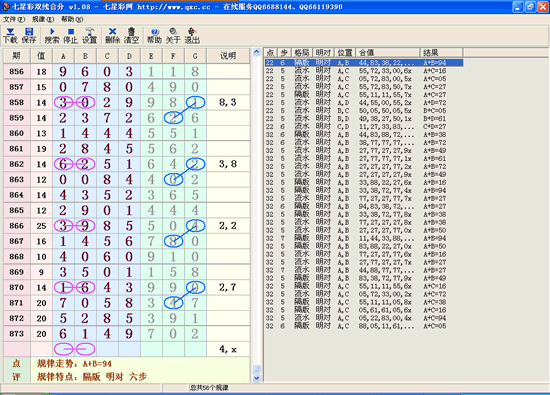Image resolution: width=550 pixels, height=395 pixels.
Task: Click the 位置 column header
Action: (345, 53)
